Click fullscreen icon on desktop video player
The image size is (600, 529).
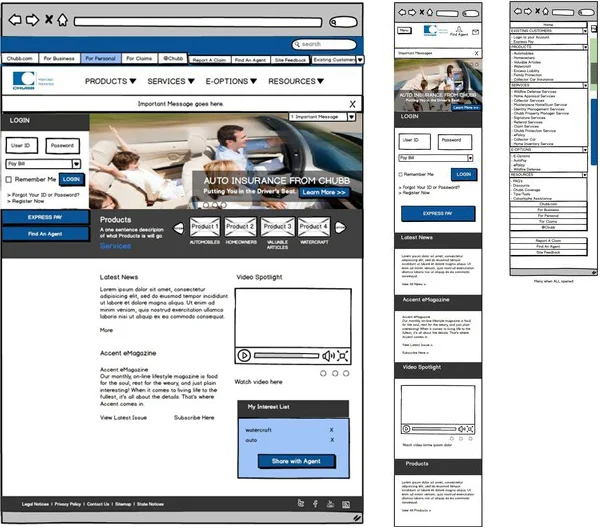point(343,356)
